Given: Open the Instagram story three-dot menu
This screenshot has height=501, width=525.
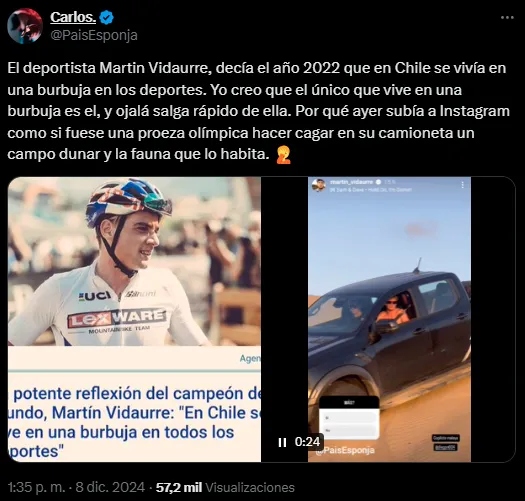Looking at the screenshot, I should click(462, 185).
